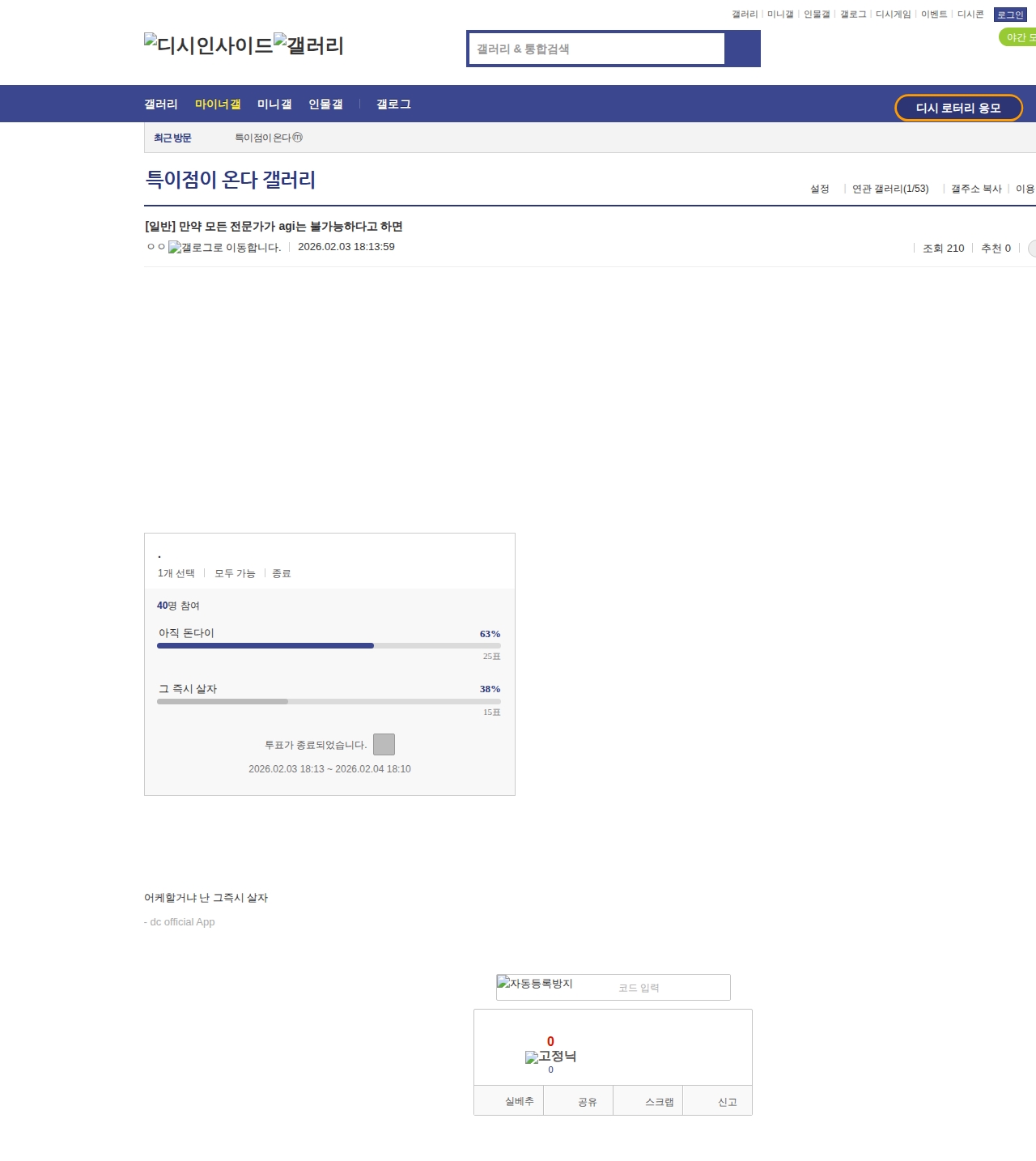Viewport: 1036px width, 1161px height.
Task: Open the 설정 dropdown
Action: (819, 189)
